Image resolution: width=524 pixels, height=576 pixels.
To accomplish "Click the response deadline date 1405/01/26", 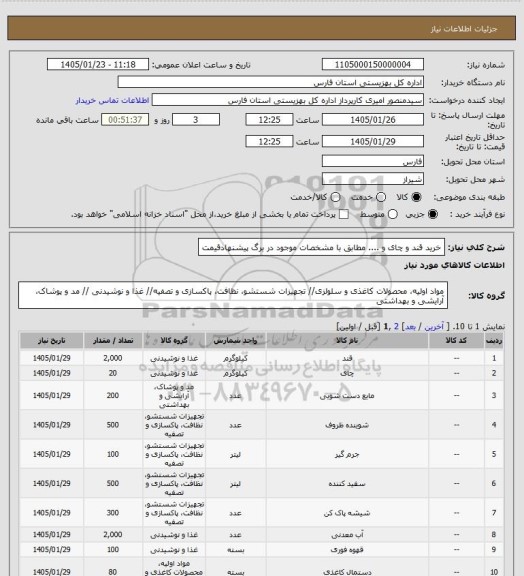I will [373, 120].
